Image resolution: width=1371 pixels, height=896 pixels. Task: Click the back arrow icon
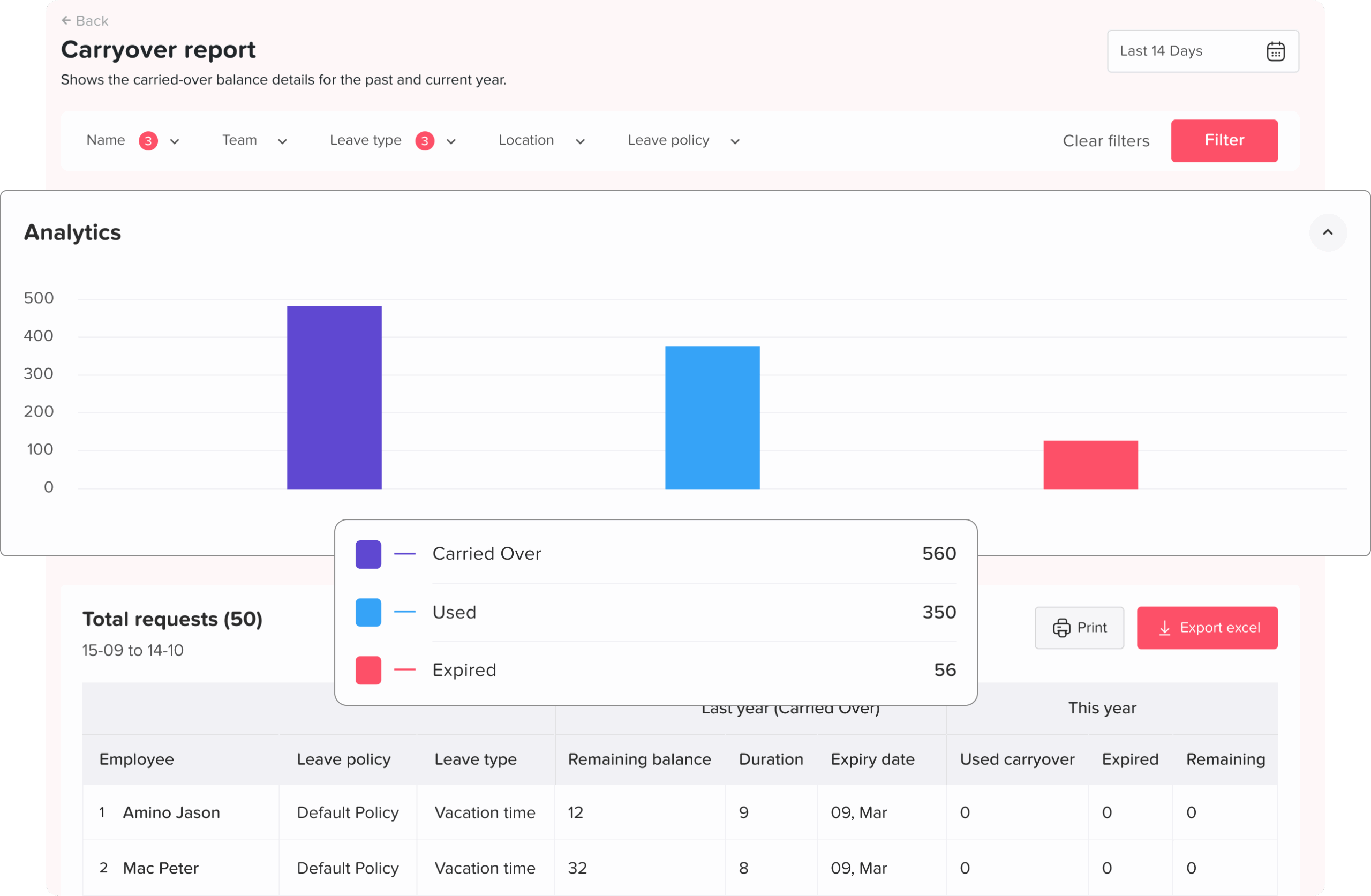pos(66,21)
